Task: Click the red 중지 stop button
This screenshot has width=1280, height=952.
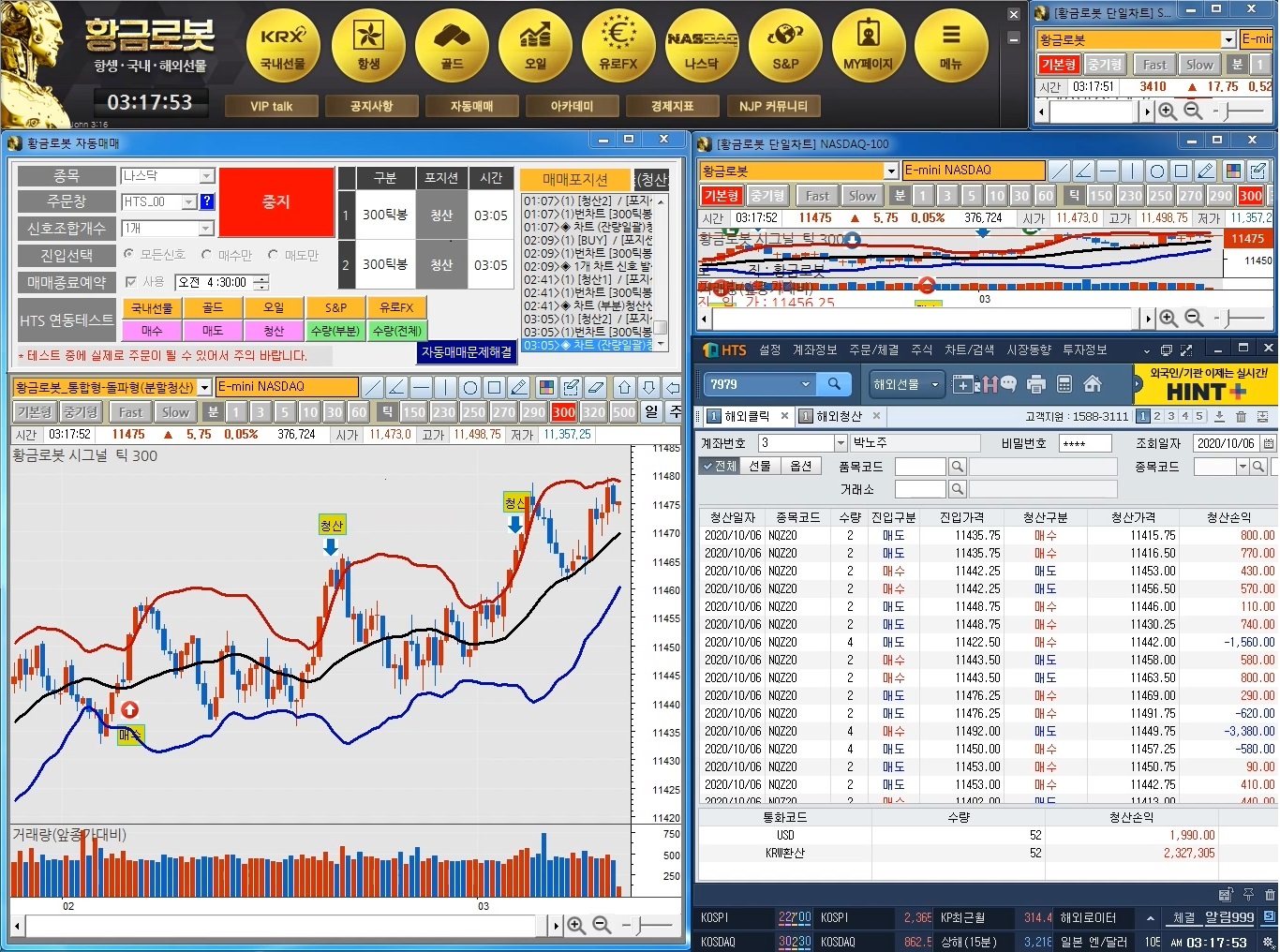Action: [275, 201]
